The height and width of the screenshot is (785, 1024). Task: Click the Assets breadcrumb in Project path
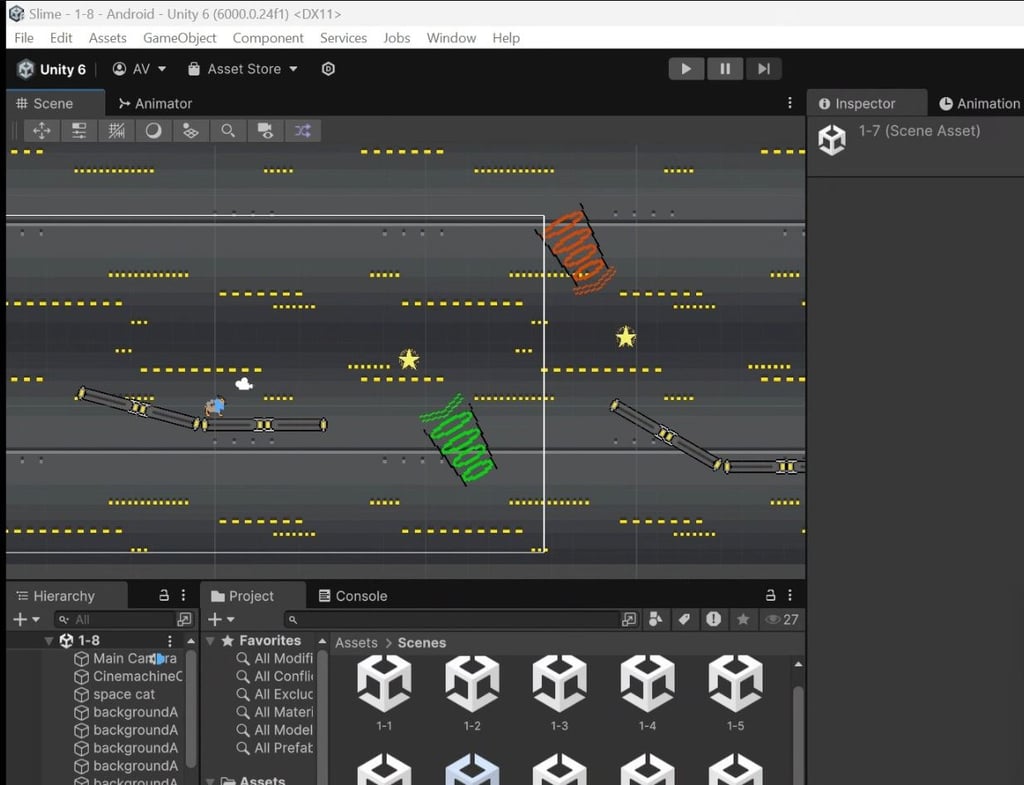(x=356, y=643)
